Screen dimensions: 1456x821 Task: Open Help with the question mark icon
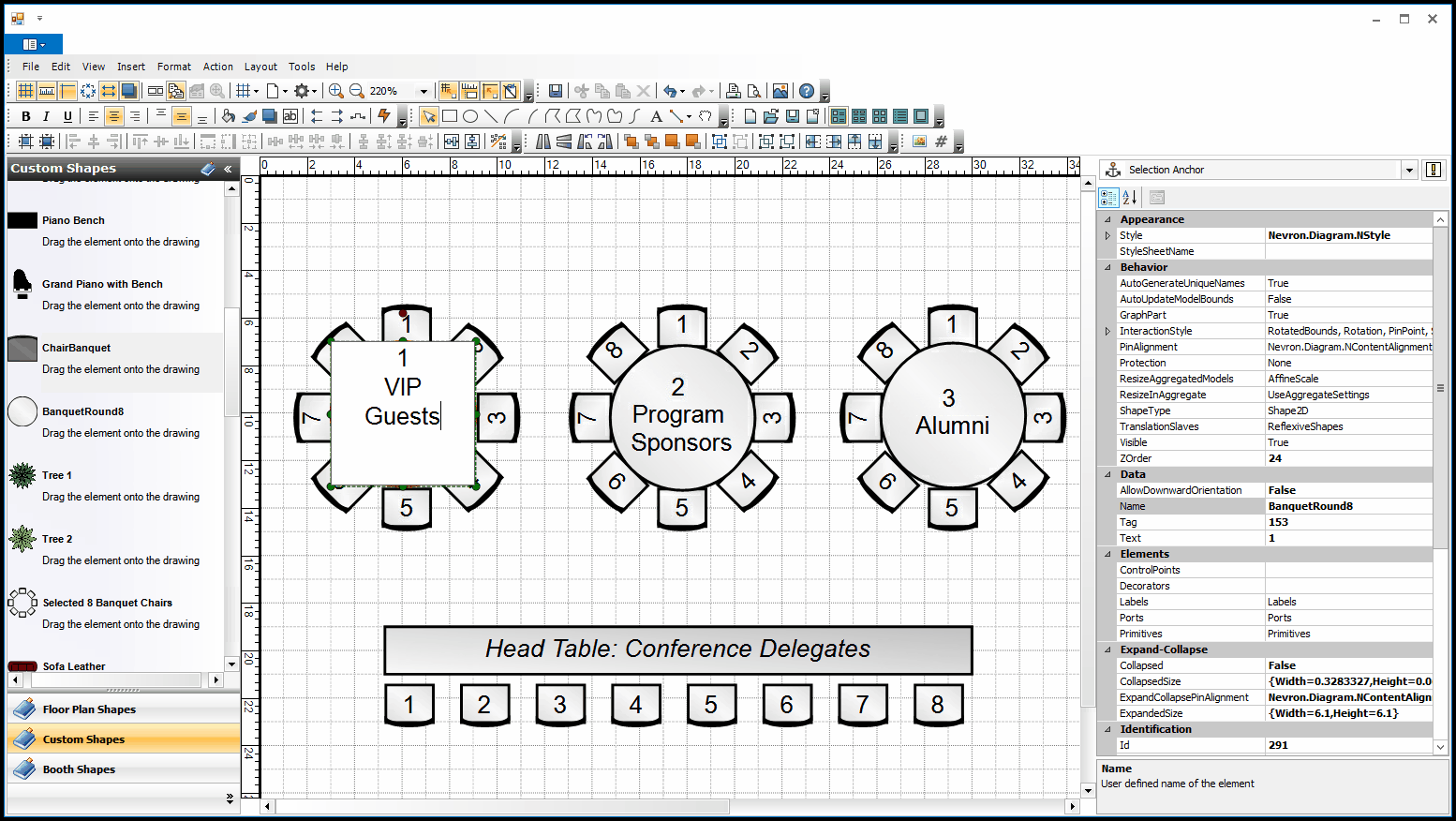tap(807, 91)
